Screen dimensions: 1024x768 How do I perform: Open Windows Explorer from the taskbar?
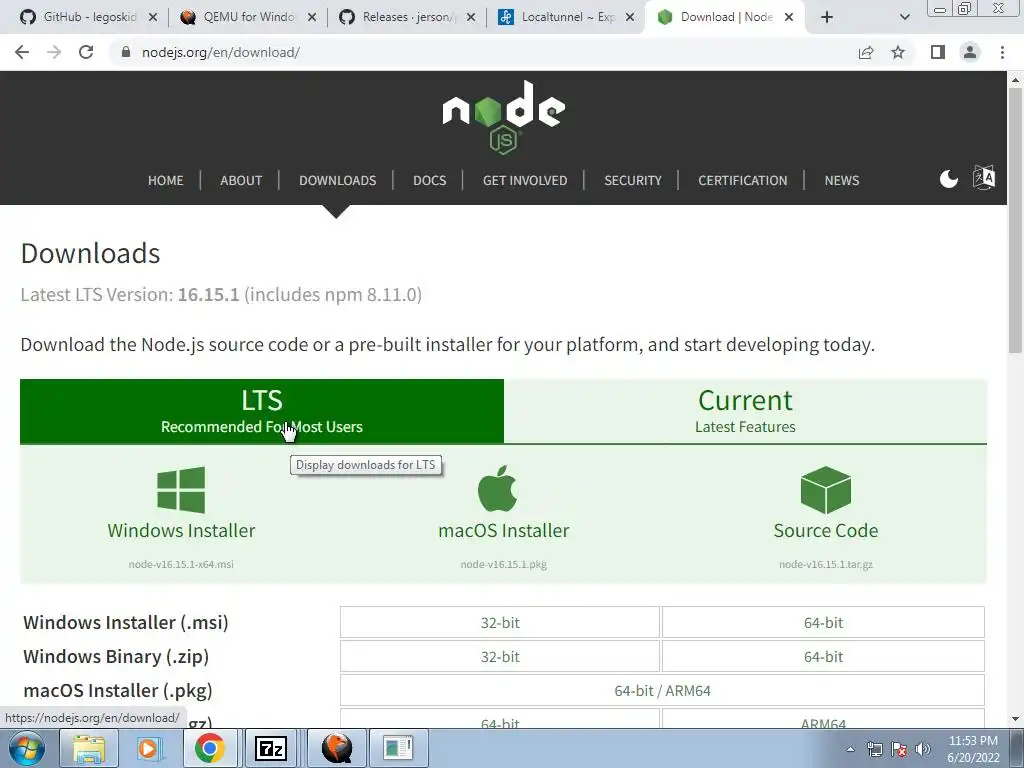click(89, 748)
